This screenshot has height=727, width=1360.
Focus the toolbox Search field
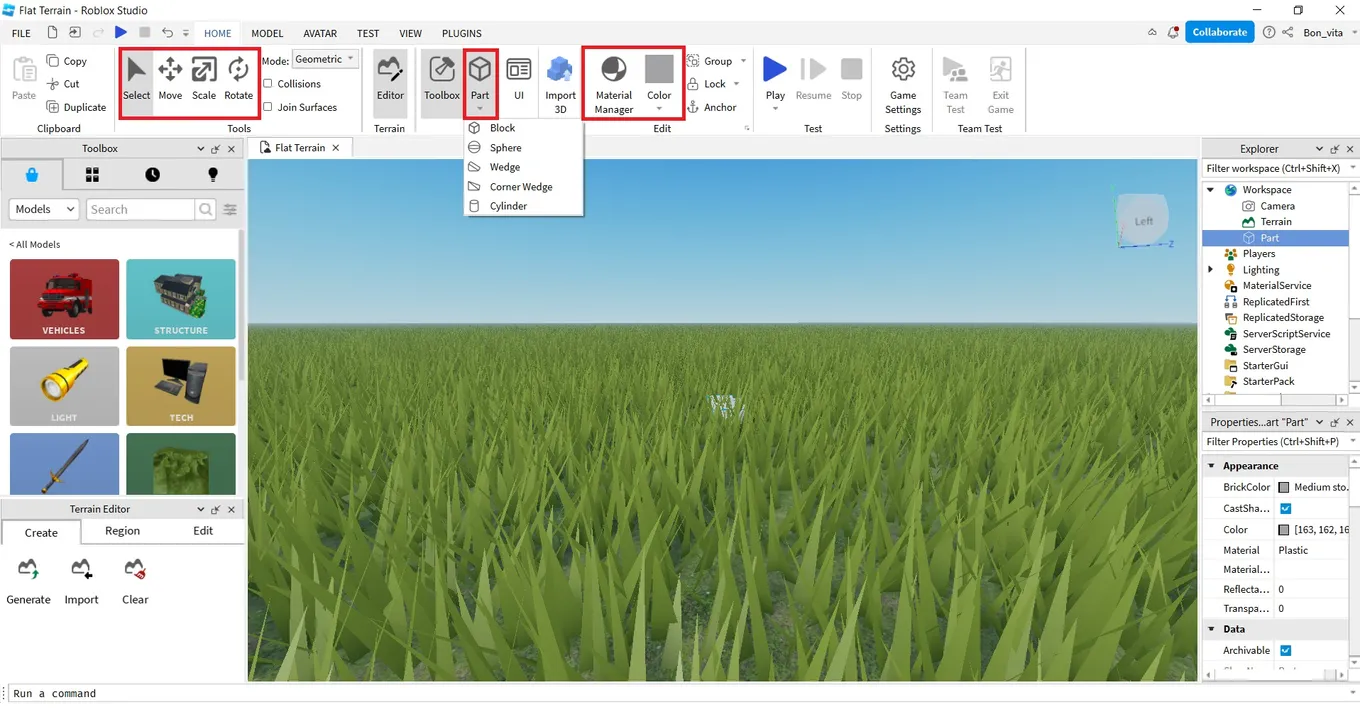140,209
